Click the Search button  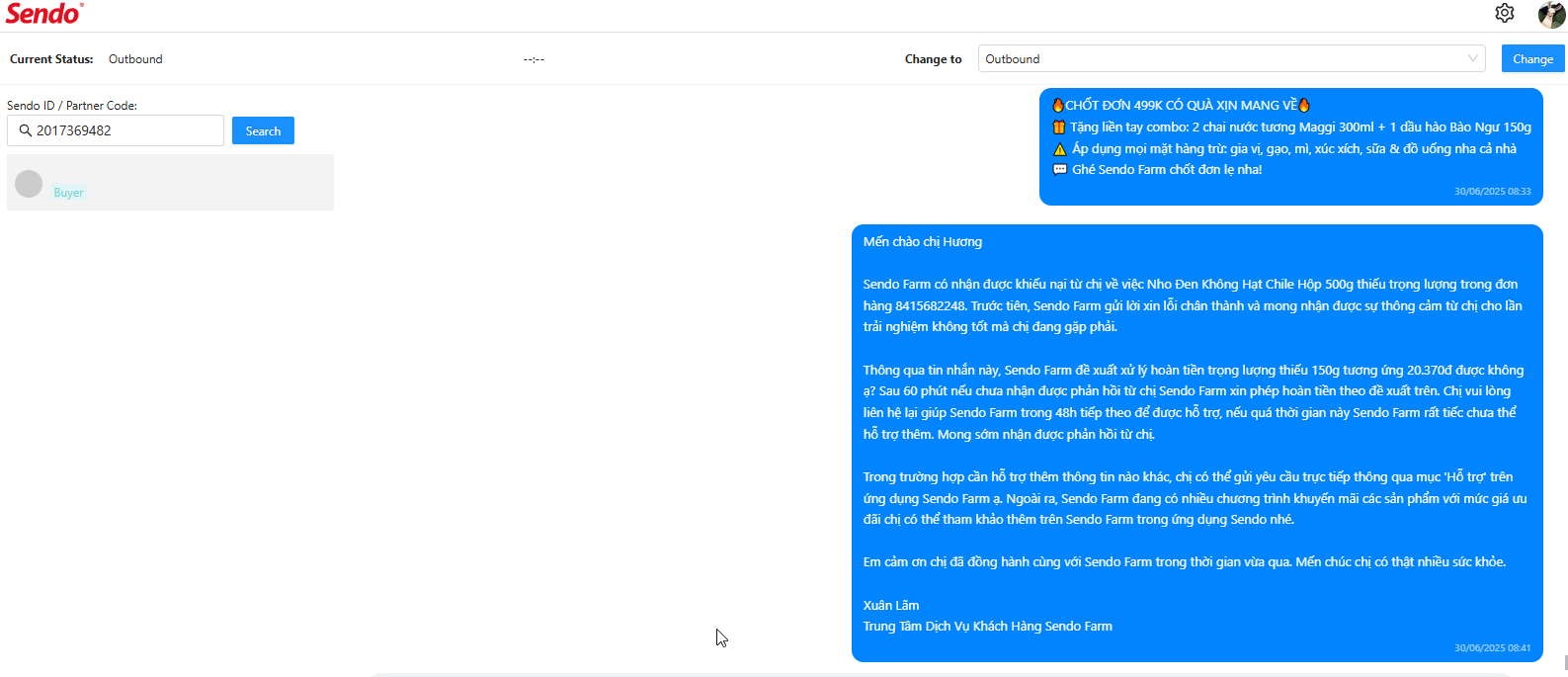pos(263,130)
